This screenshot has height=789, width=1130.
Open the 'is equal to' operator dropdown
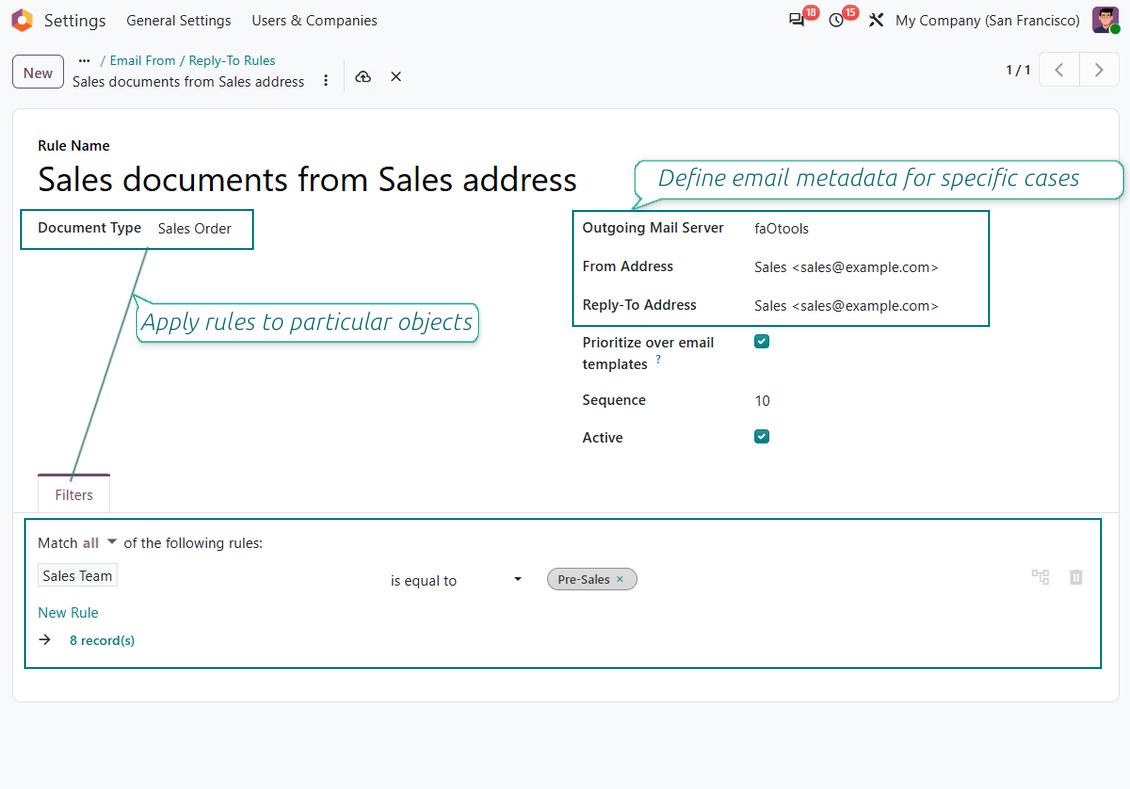point(455,580)
